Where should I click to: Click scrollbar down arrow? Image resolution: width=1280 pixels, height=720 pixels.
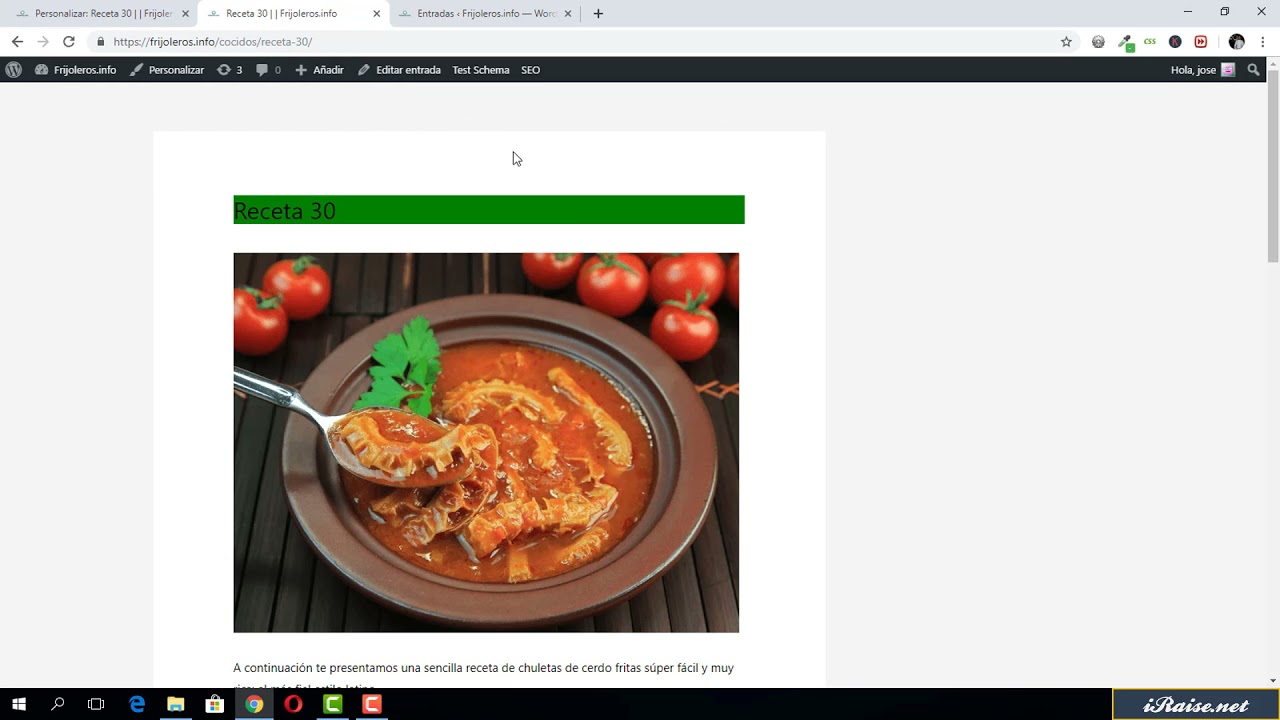pos(1273,681)
